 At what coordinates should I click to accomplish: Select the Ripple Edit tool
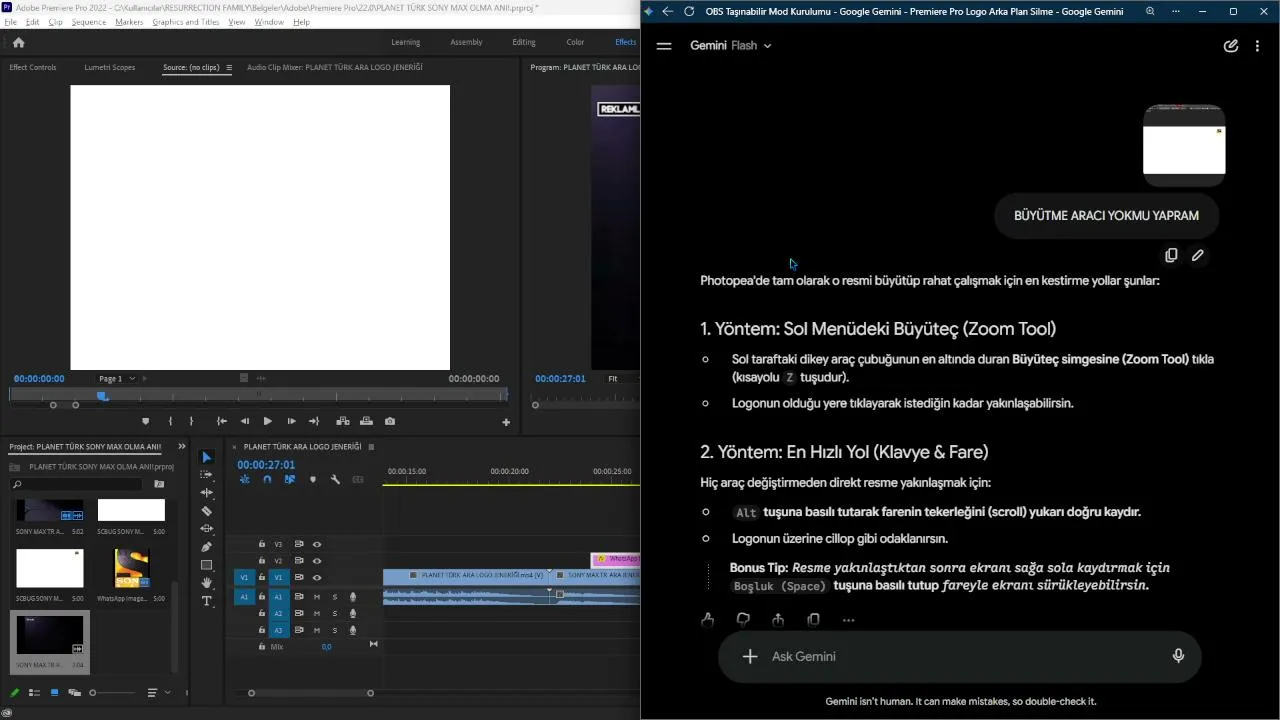click(x=207, y=493)
